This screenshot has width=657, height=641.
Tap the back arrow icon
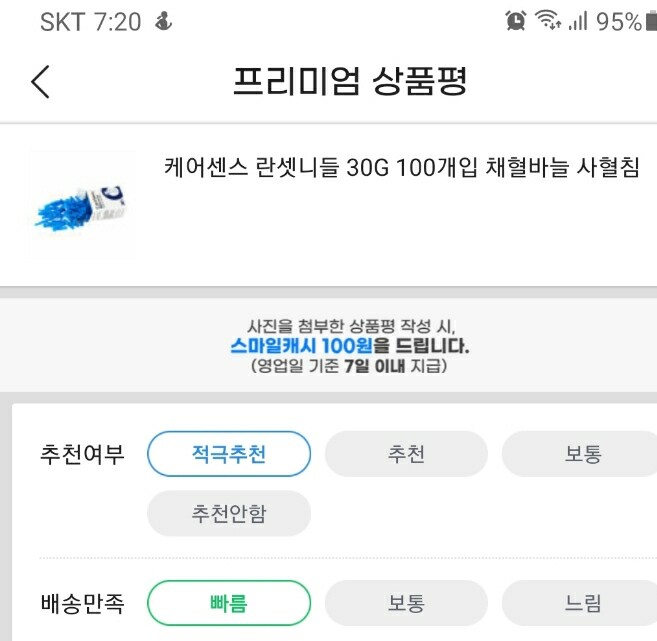[x=41, y=82]
